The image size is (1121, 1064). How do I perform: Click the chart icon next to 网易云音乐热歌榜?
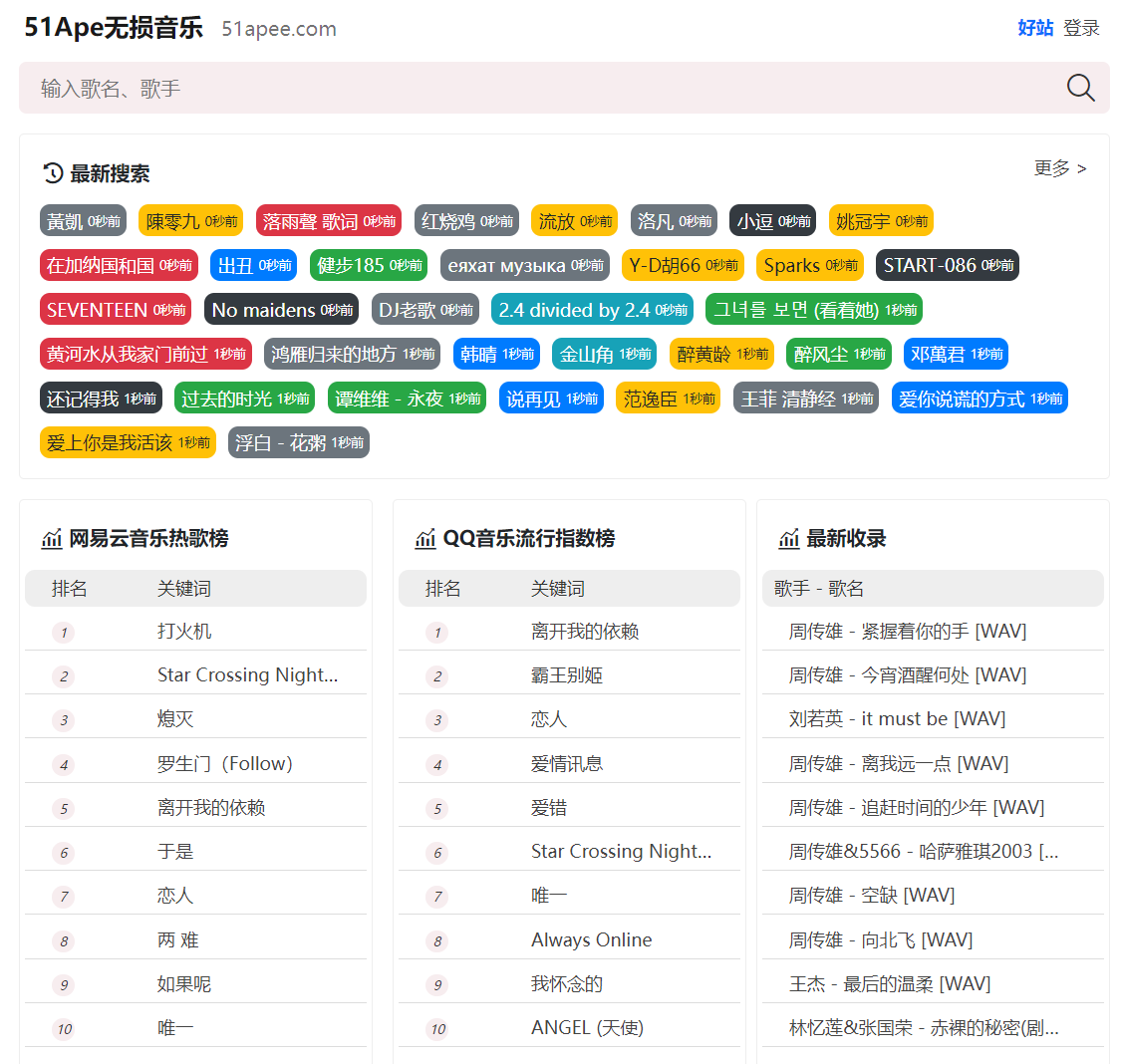(x=52, y=539)
